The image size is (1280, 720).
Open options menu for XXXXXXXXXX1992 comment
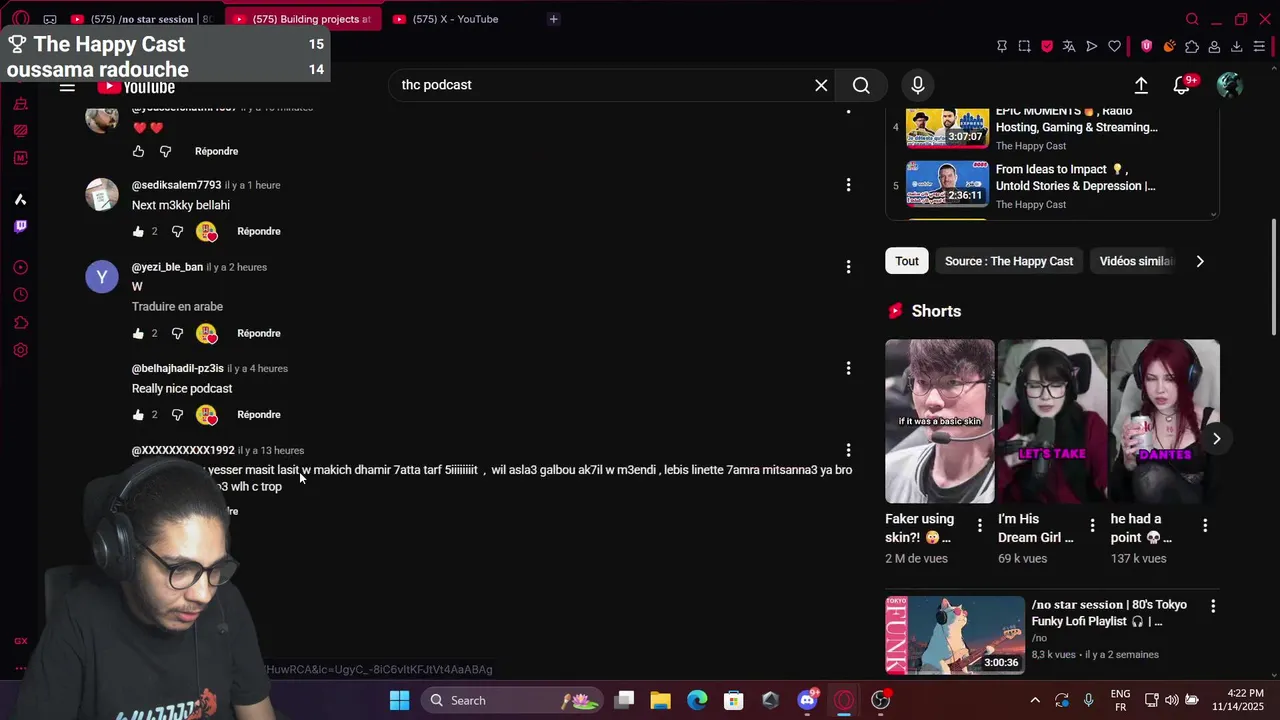click(848, 450)
